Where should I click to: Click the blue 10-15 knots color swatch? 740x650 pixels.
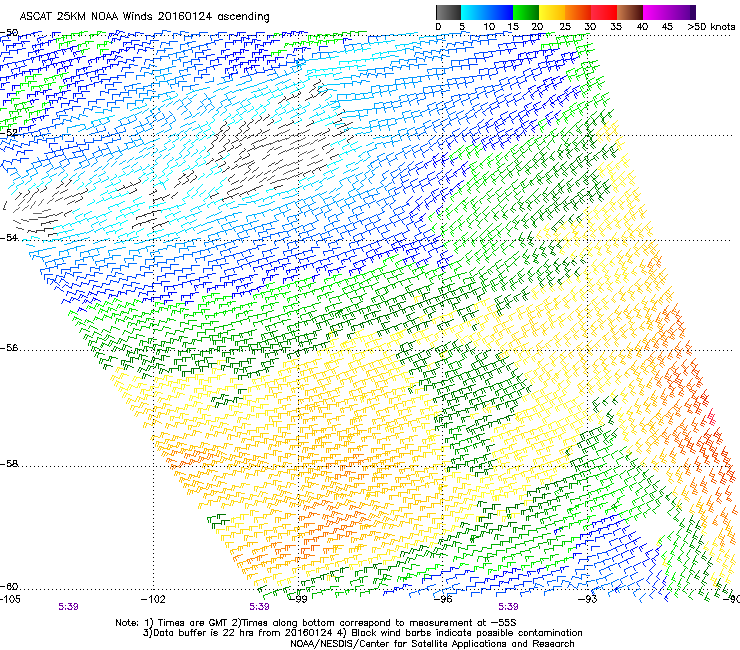(500, 12)
